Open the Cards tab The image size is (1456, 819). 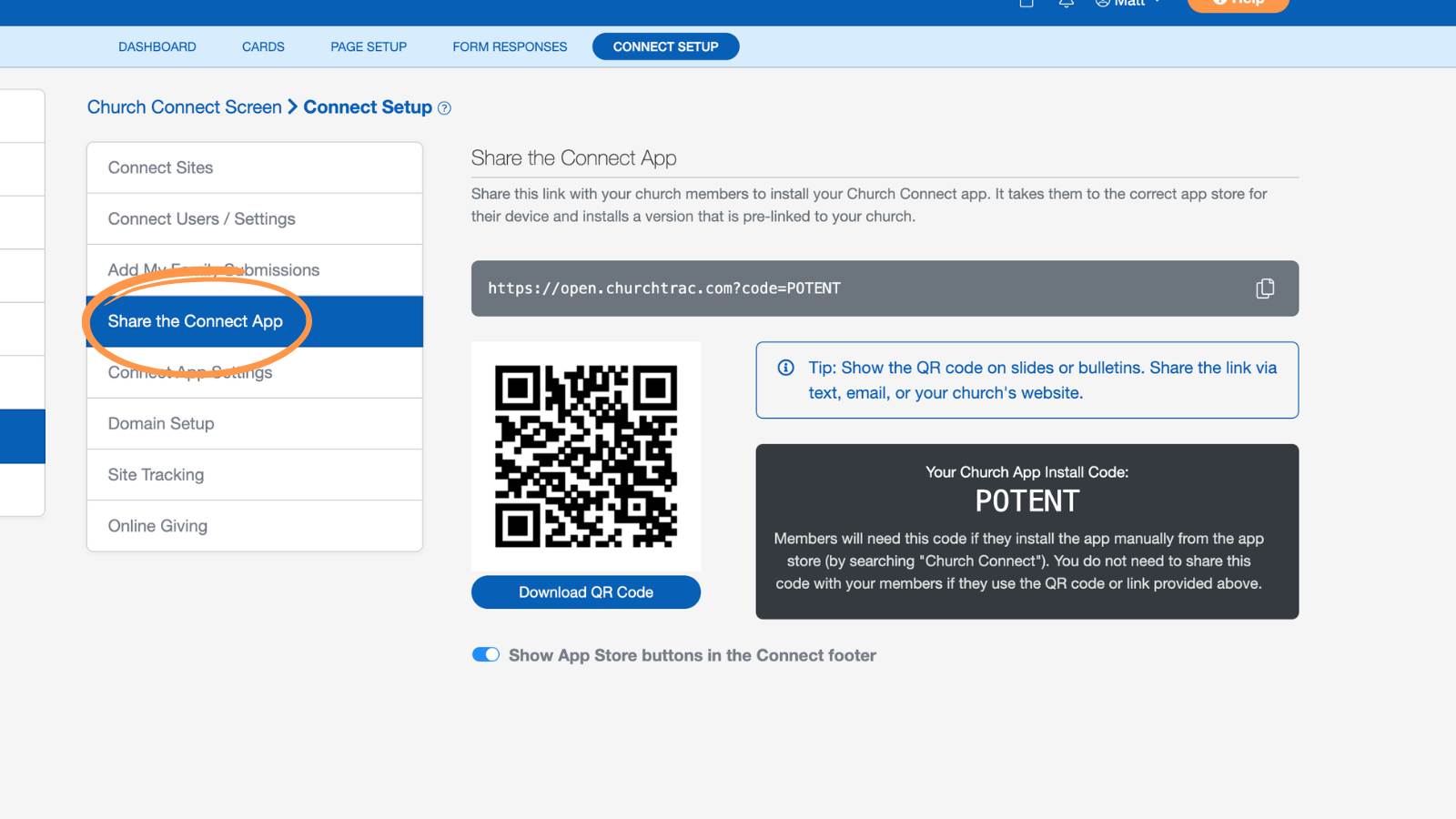[263, 46]
